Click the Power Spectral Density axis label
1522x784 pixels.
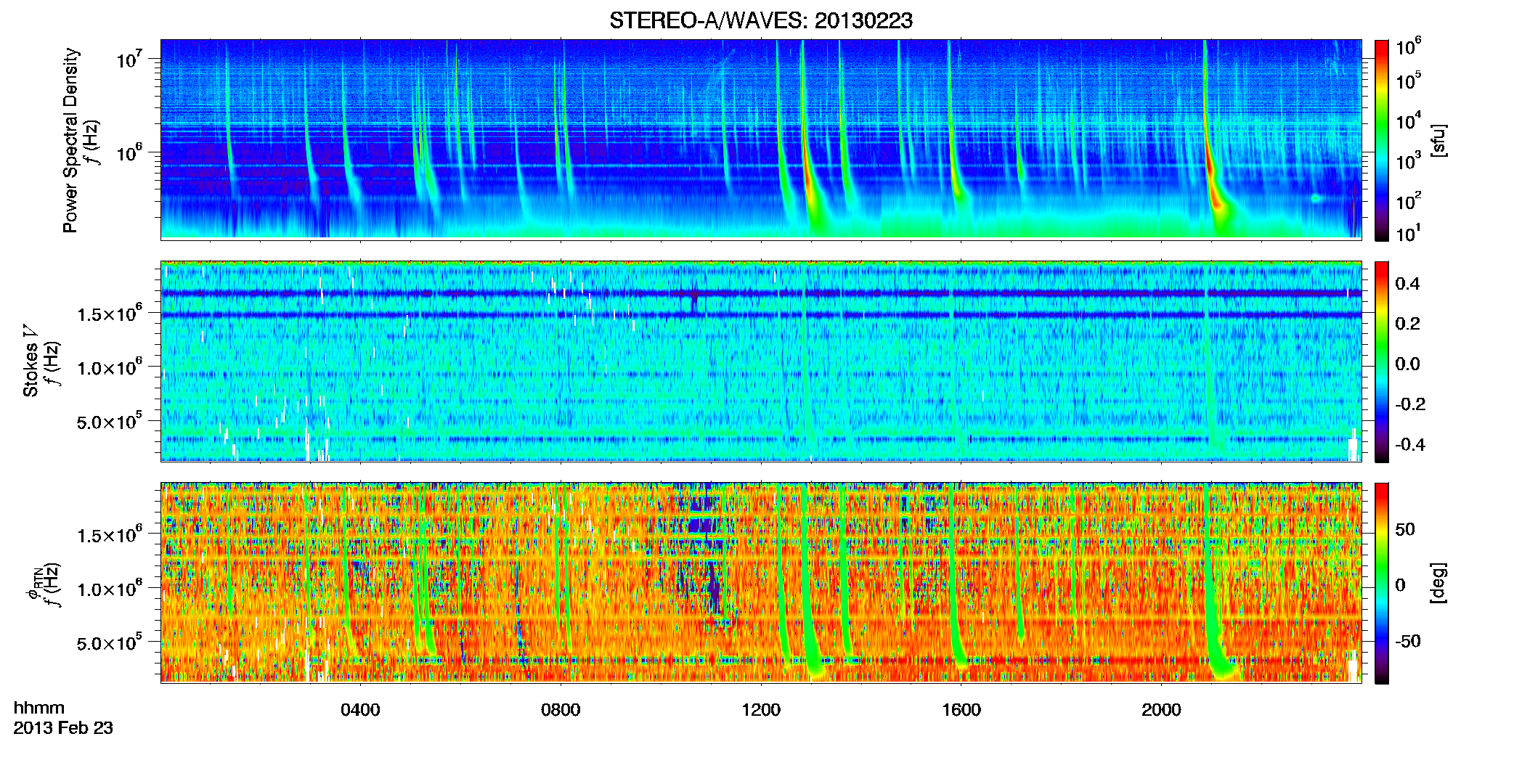(70, 140)
